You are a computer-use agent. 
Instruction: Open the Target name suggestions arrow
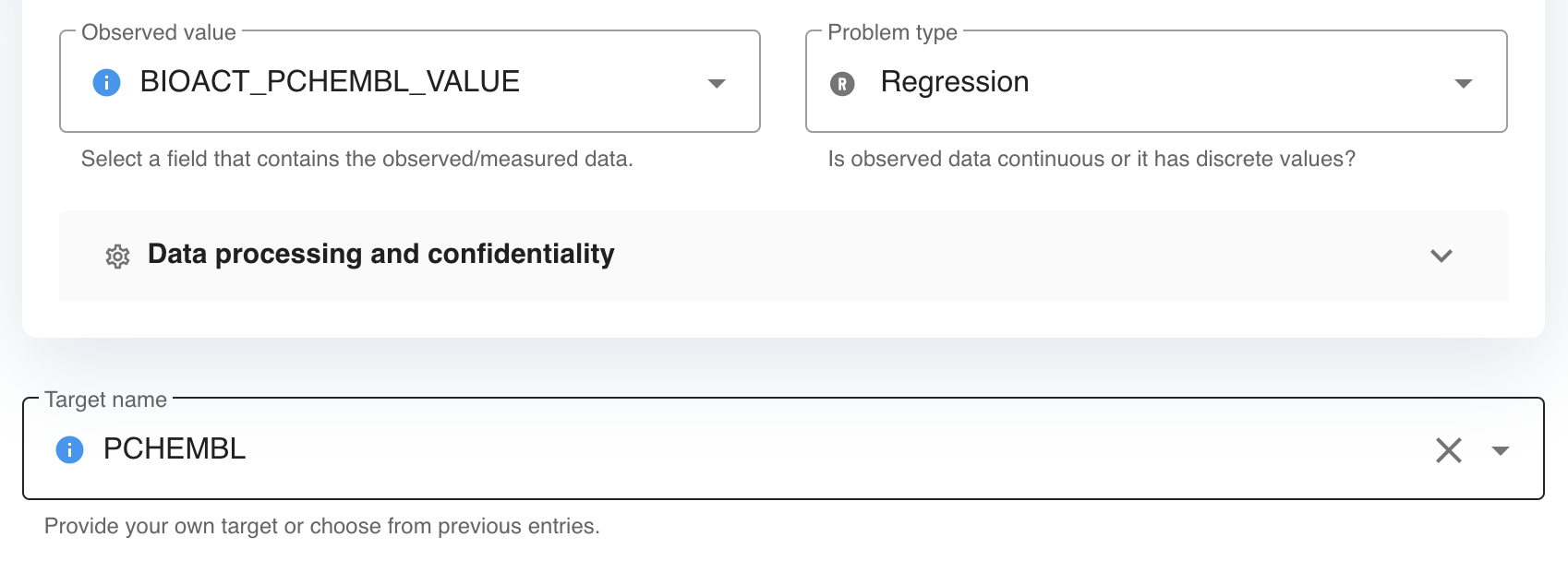pos(1501,451)
